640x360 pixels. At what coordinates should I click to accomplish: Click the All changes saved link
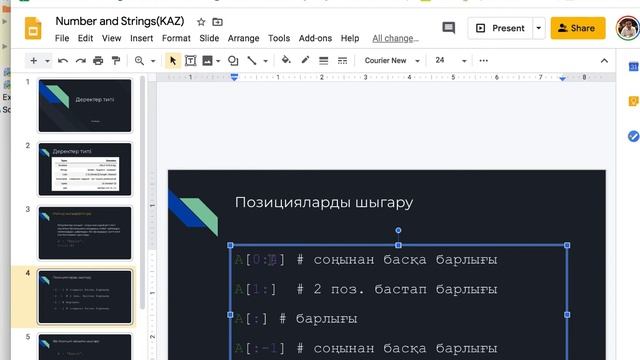[x=396, y=38]
